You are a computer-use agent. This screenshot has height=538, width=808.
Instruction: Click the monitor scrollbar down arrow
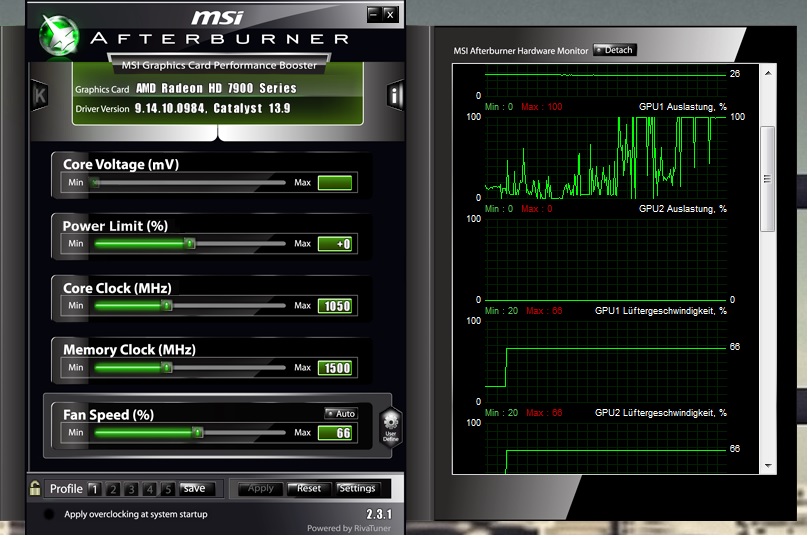tap(768, 466)
